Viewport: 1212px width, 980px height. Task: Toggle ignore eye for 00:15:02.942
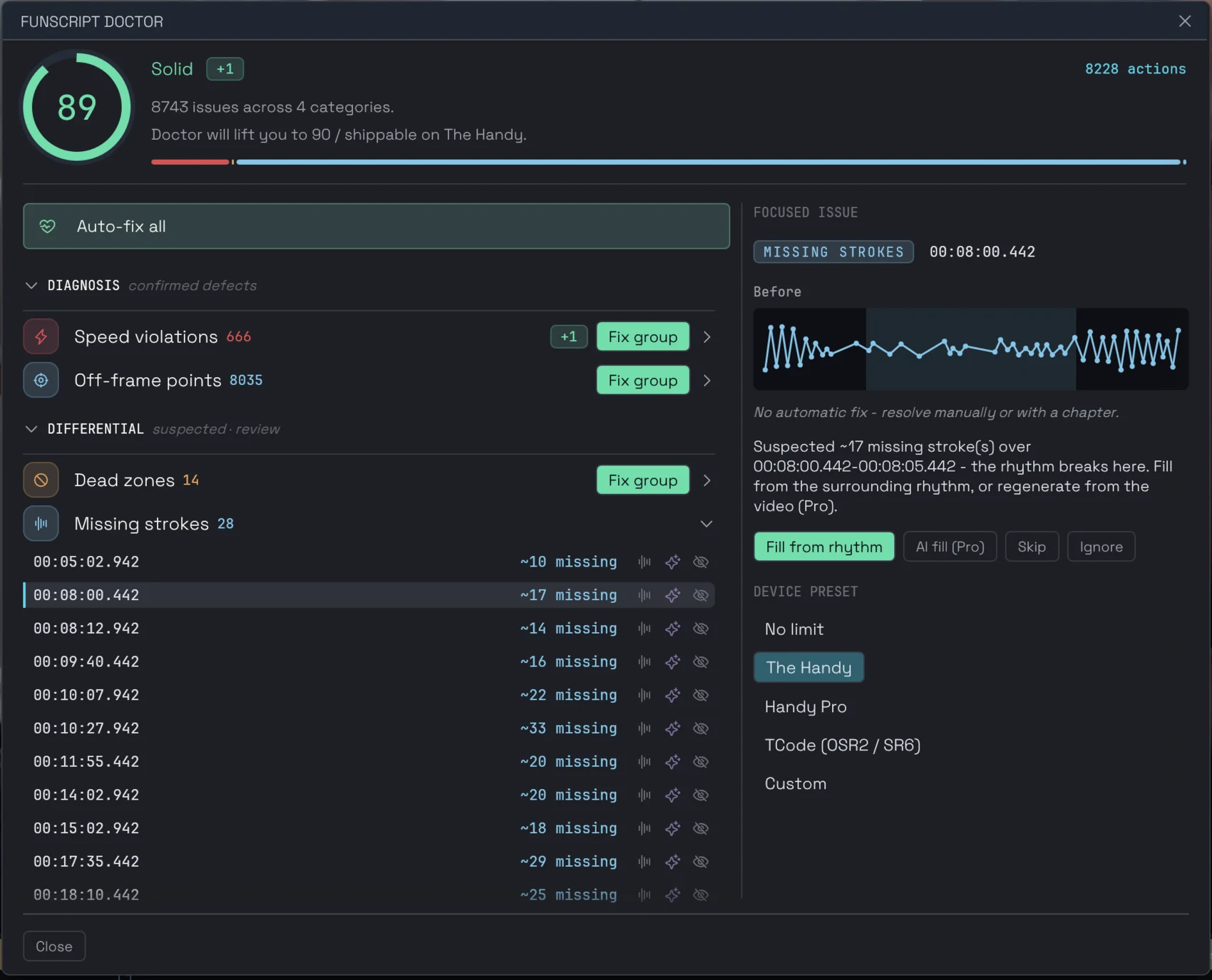(x=701, y=828)
